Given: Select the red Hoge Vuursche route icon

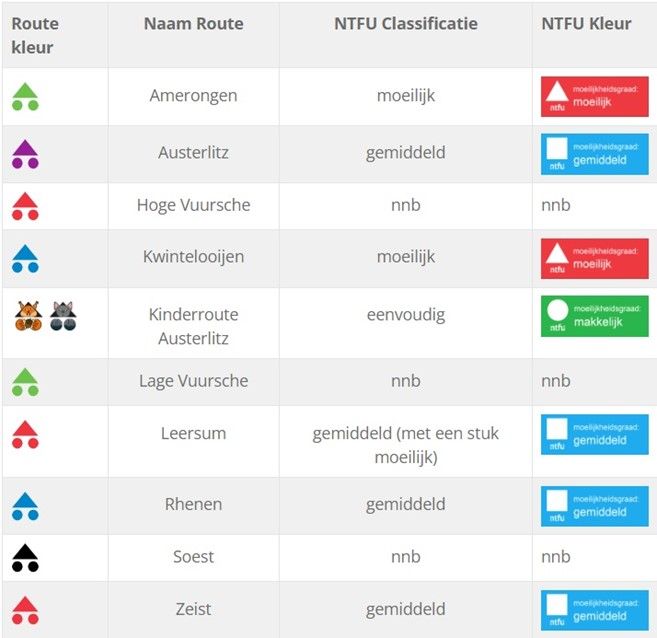Looking at the screenshot, I should [x=25, y=207].
